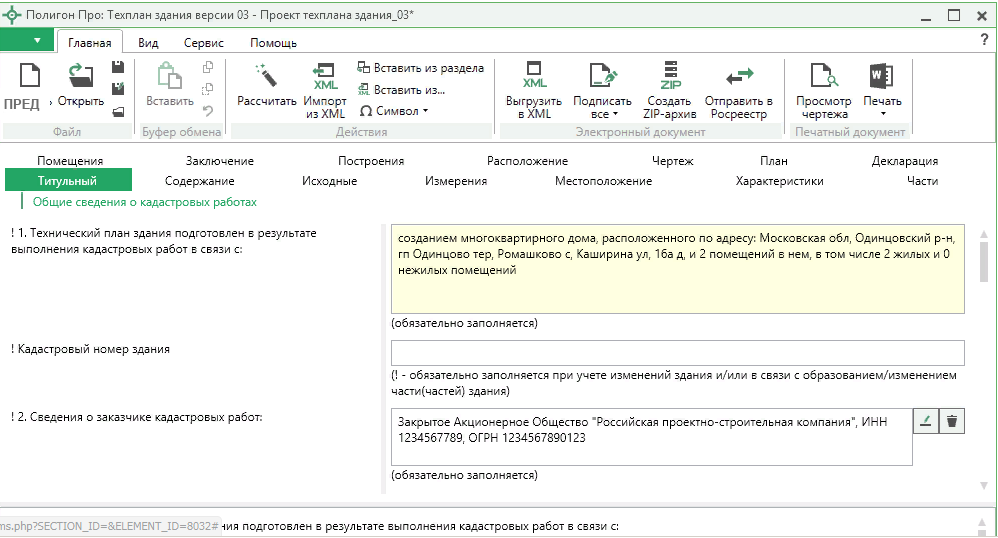Click Общие сведения о кадастровых работах link

(x=145, y=202)
